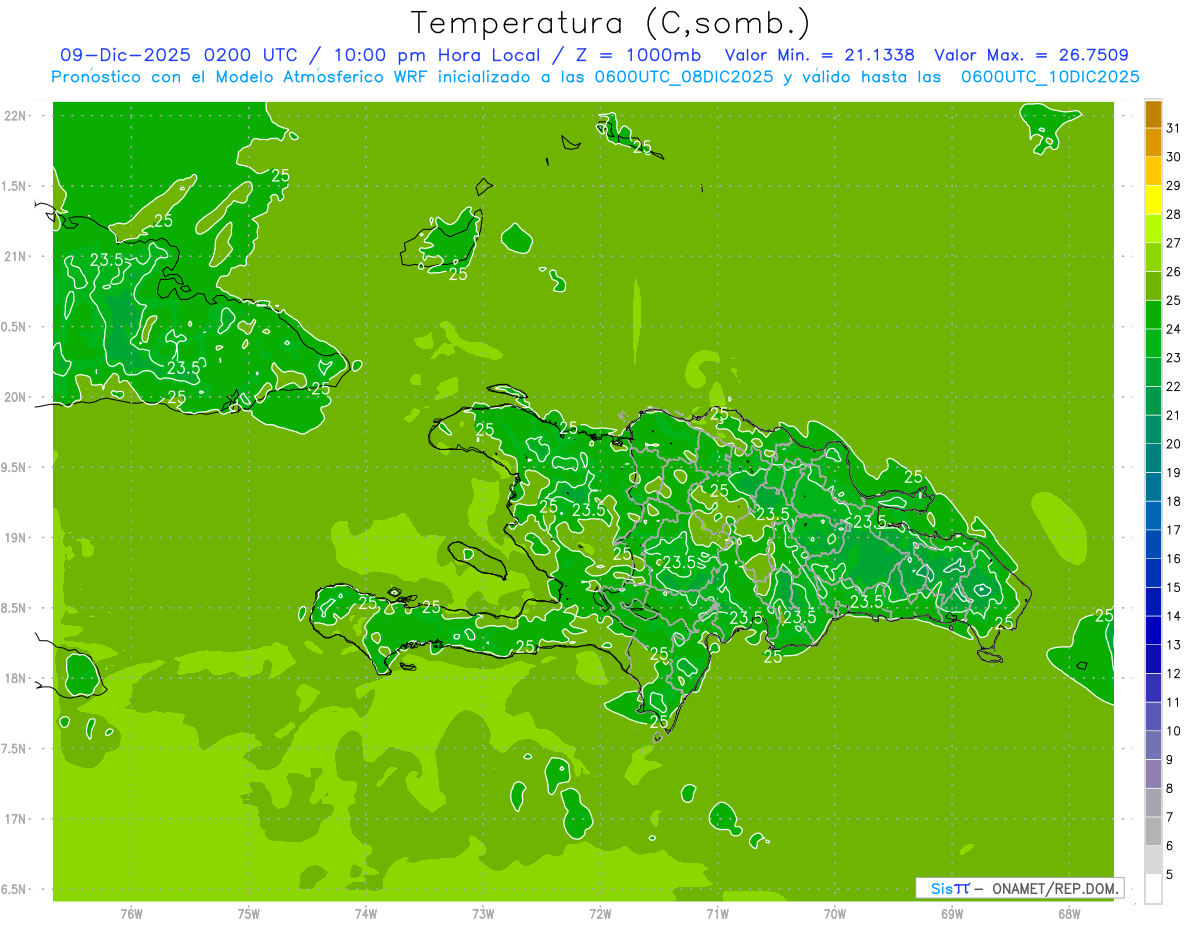The height and width of the screenshot is (927, 1200).
Task: Click the color scale label 23
Action: (1174, 358)
